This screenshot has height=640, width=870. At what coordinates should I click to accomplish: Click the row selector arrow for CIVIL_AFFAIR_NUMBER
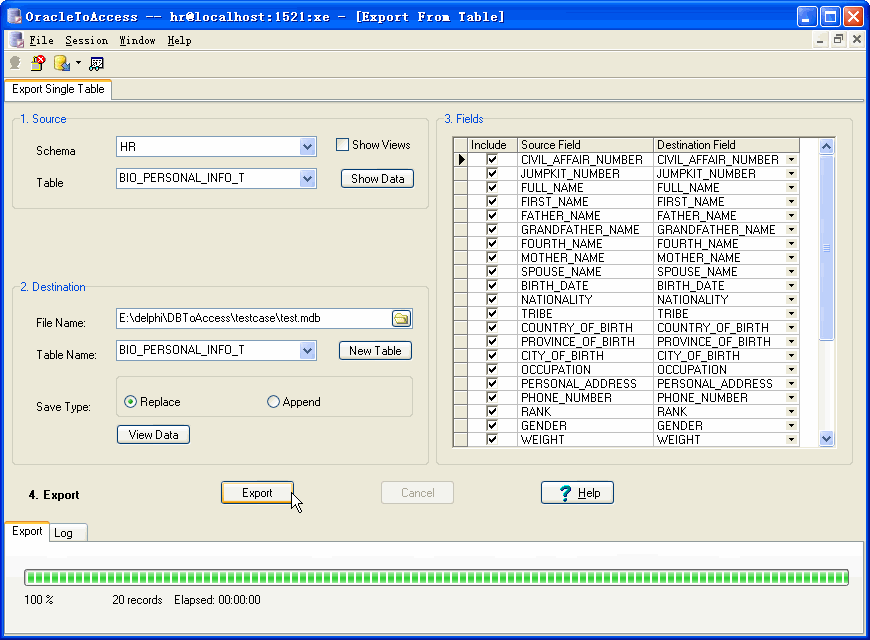(461, 160)
